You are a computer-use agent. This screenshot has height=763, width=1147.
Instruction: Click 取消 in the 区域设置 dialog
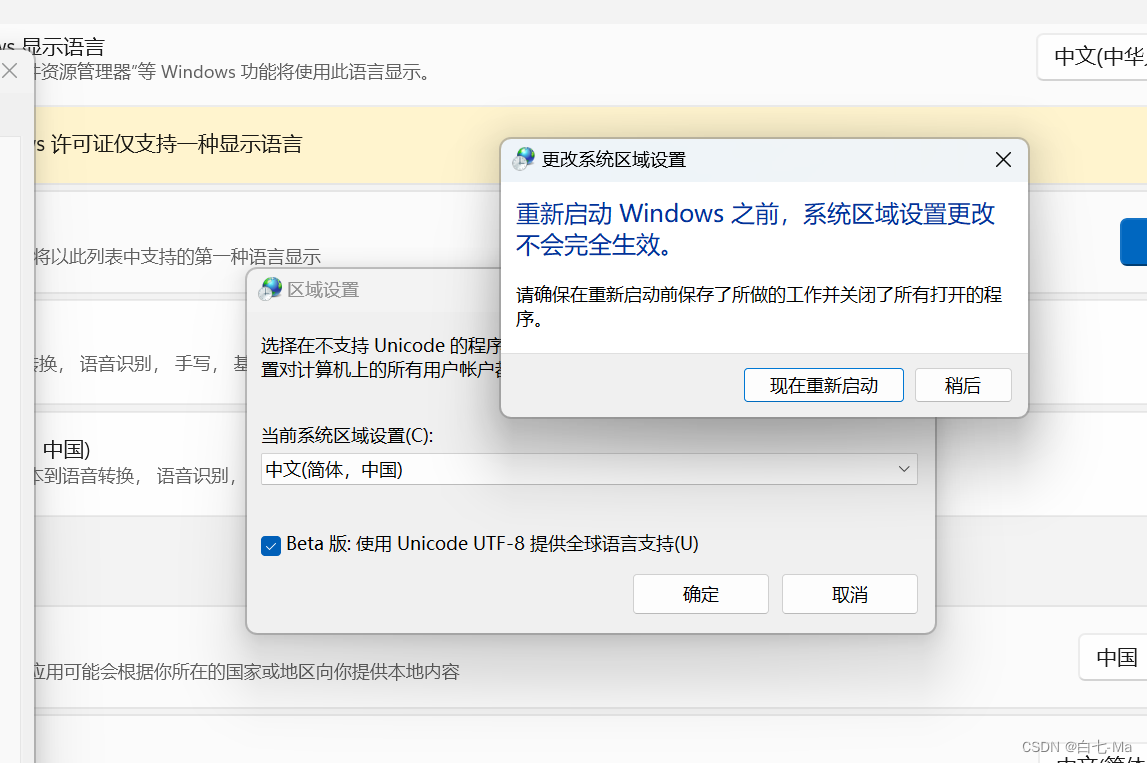[849, 594]
